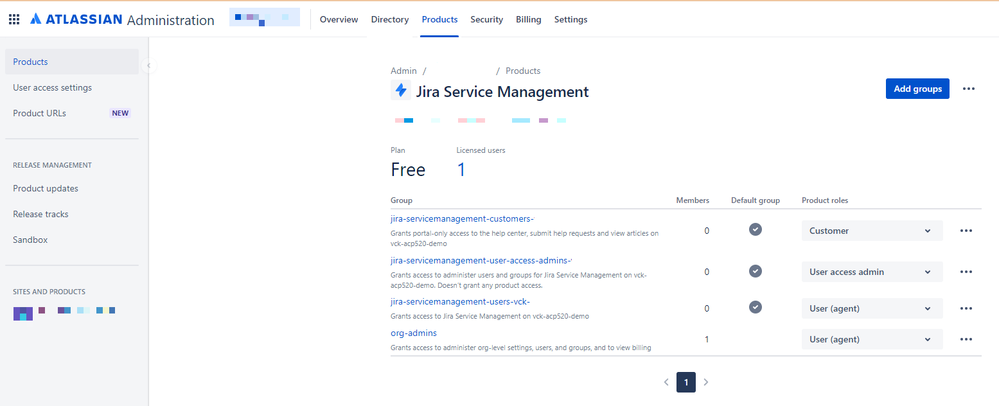999x406 pixels.
Task: Switch to the Directory tab
Action: (390, 20)
